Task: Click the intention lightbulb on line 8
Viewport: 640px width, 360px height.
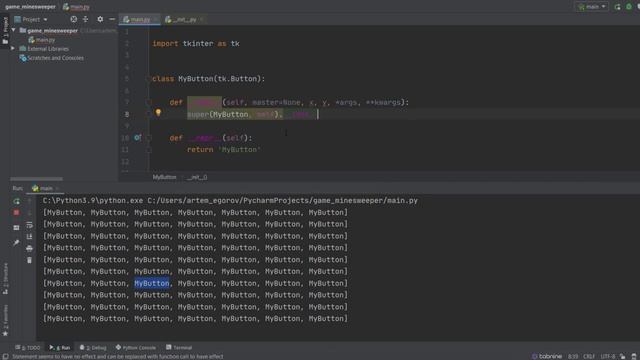Action: pyautogui.click(x=158, y=113)
